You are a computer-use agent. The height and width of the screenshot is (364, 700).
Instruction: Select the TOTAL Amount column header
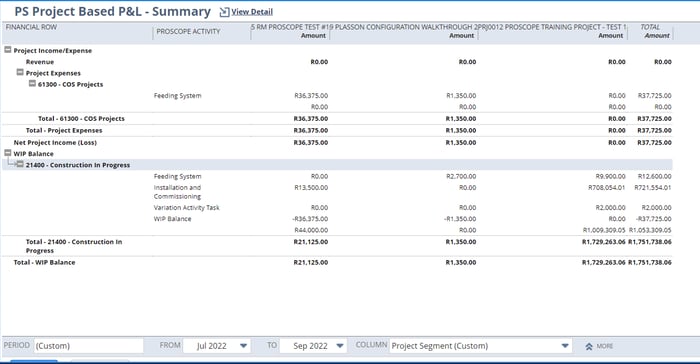655,31
